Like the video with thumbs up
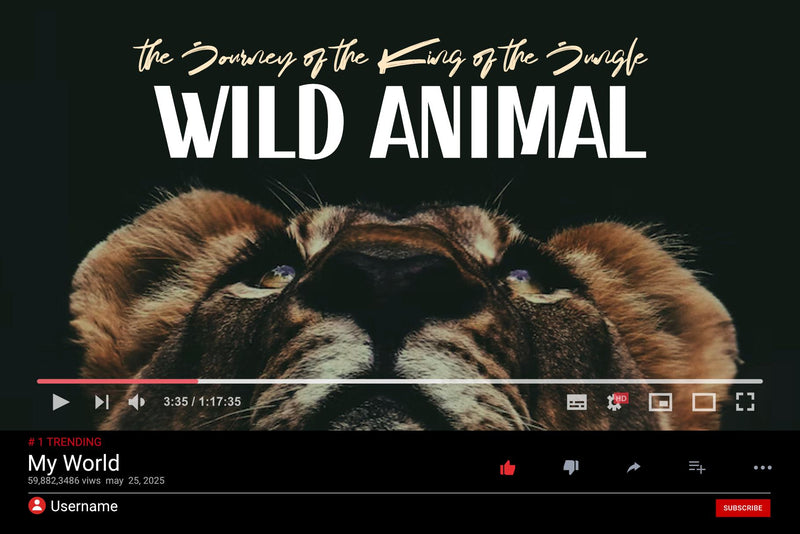Viewport: 800px width, 534px height. point(508,467)
